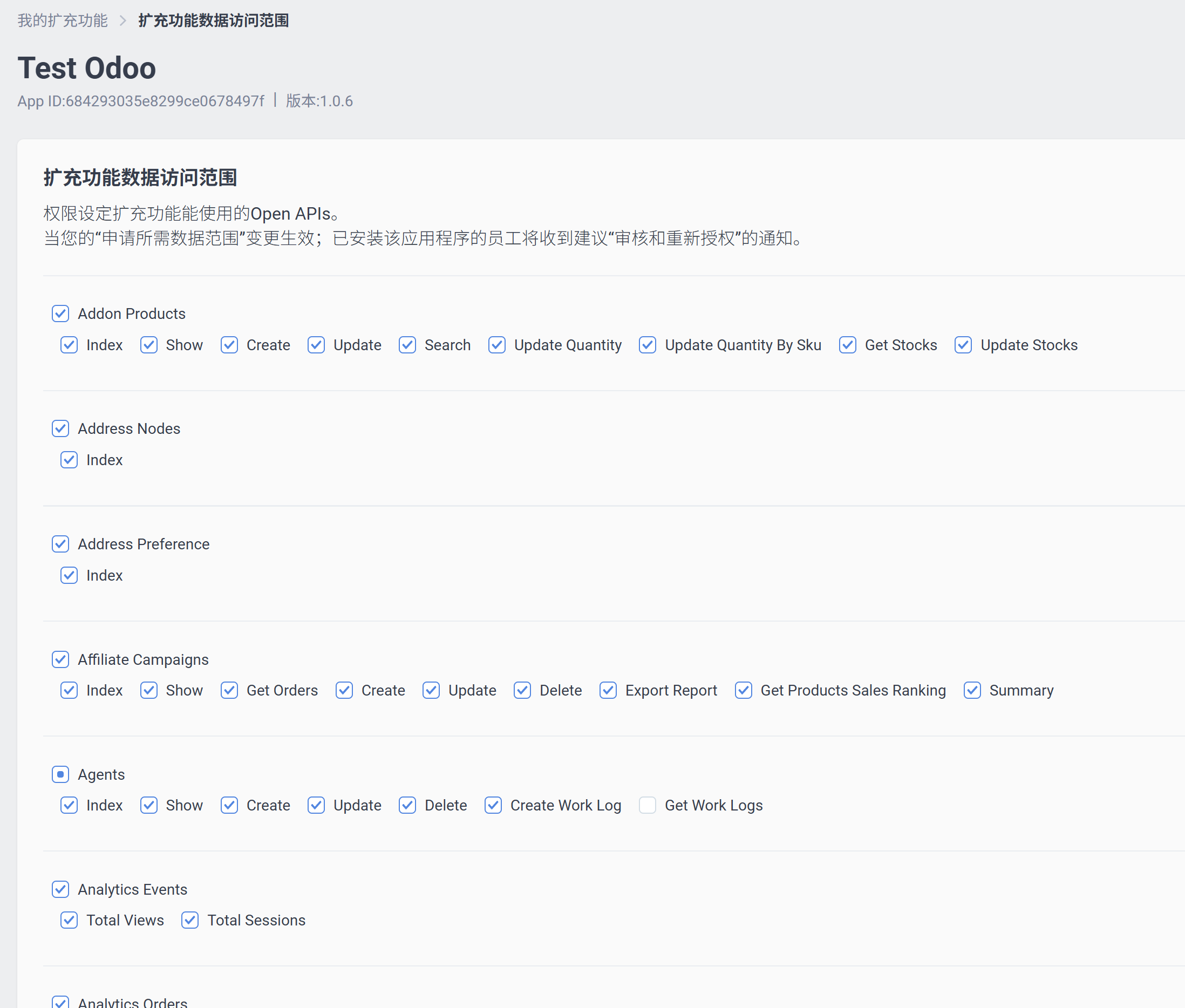The image size is (1185, 1008).
Task: Enable the Get Work Logs checkbox
Action: pos(648,805)
